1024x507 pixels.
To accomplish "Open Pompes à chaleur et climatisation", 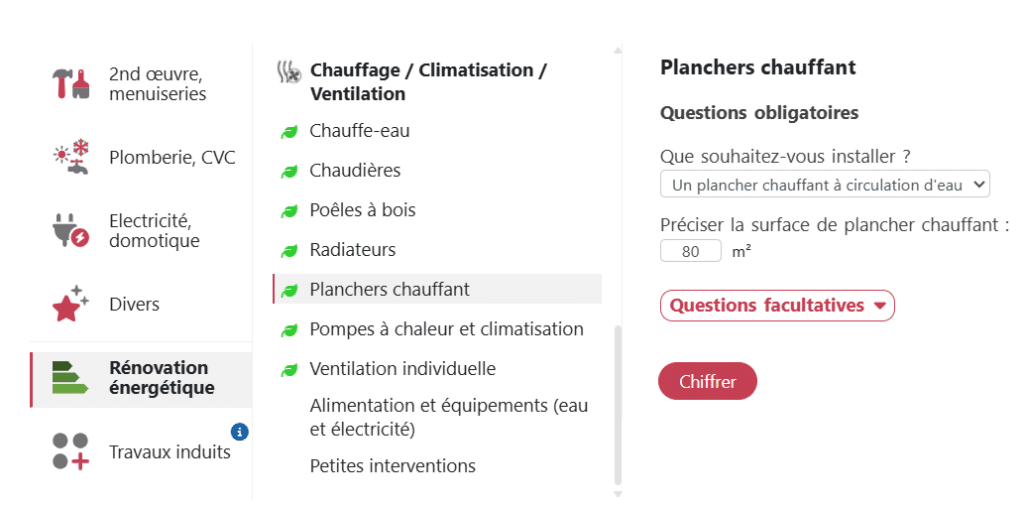I will pos(446,329).
